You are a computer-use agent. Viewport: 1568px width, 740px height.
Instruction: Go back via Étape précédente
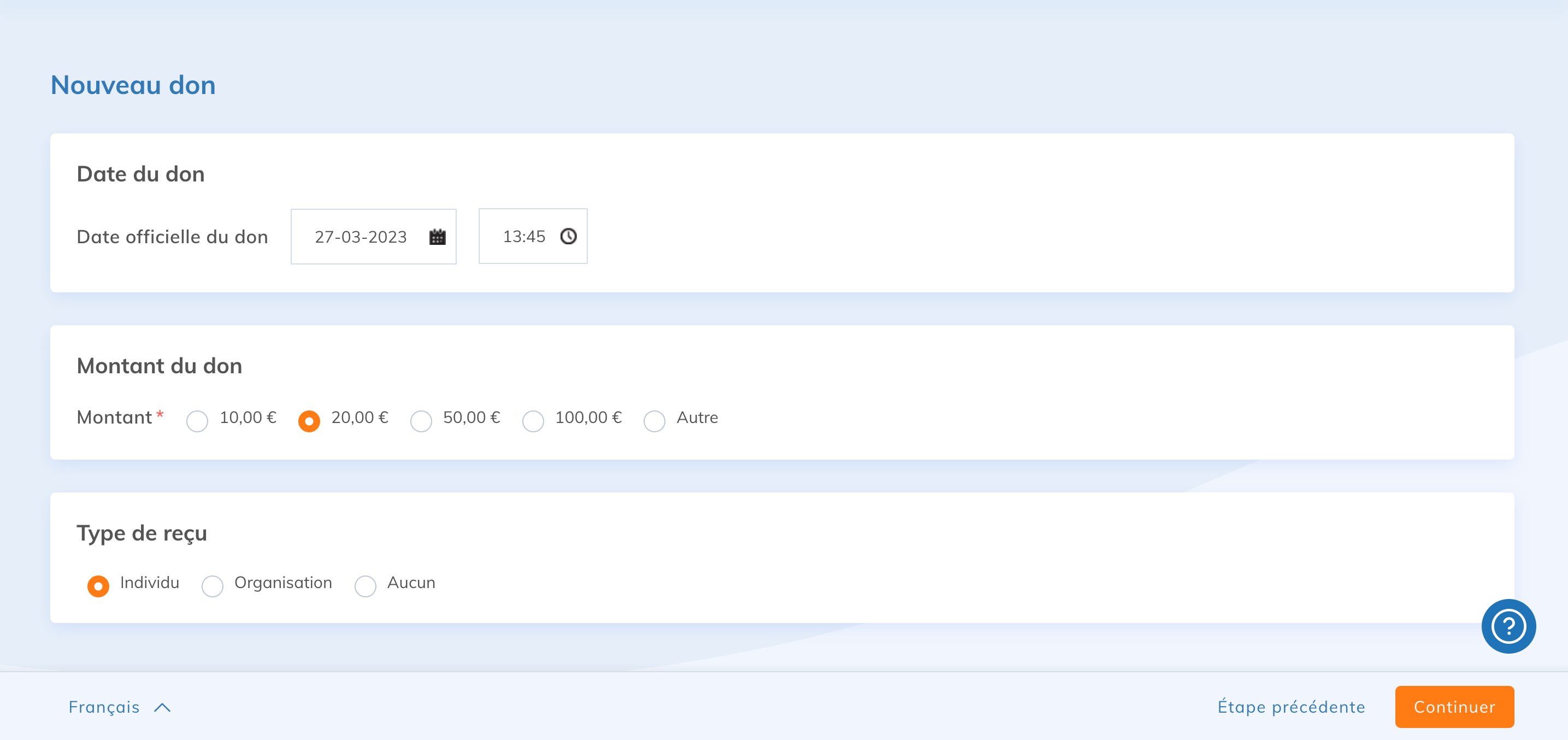[x=1290, y=707]
